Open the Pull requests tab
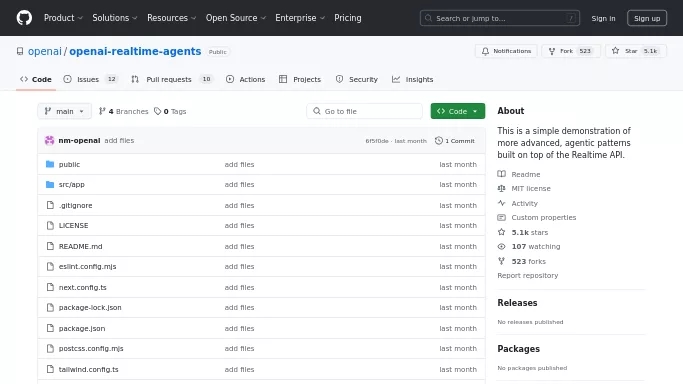 (x=171, y=79)
